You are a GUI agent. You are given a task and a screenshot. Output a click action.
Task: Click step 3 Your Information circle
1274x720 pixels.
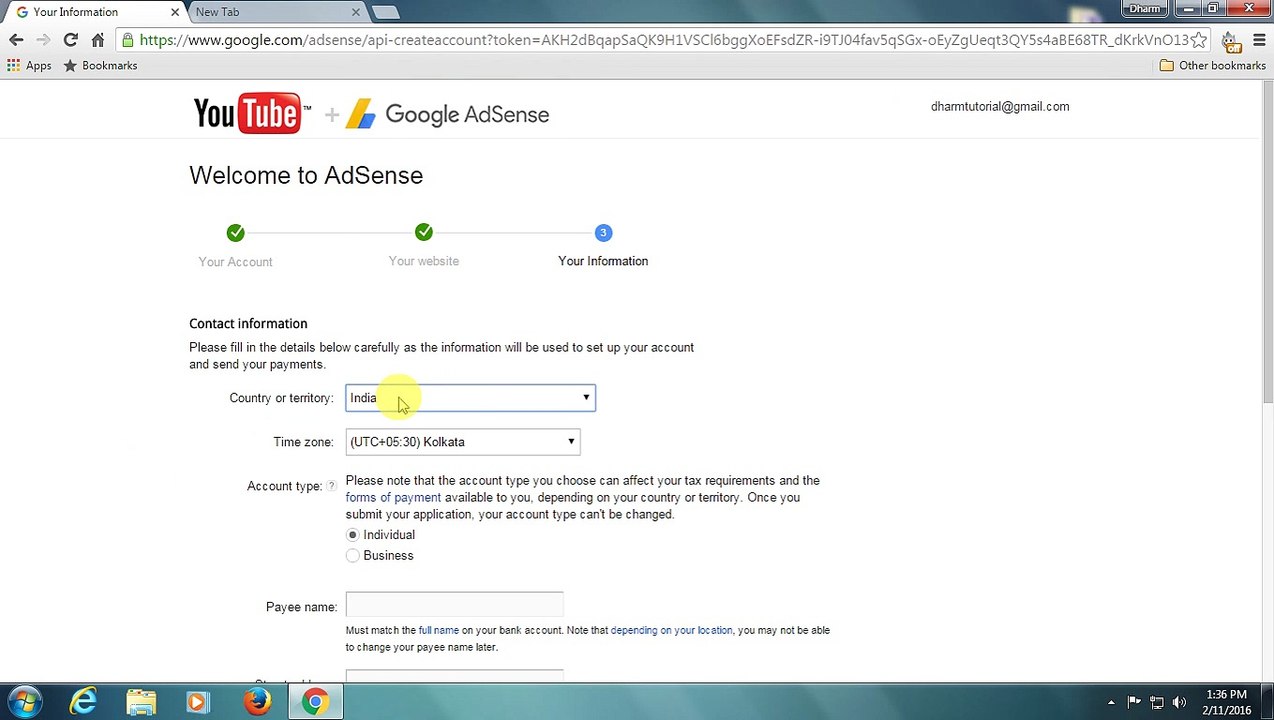(603, 232)
